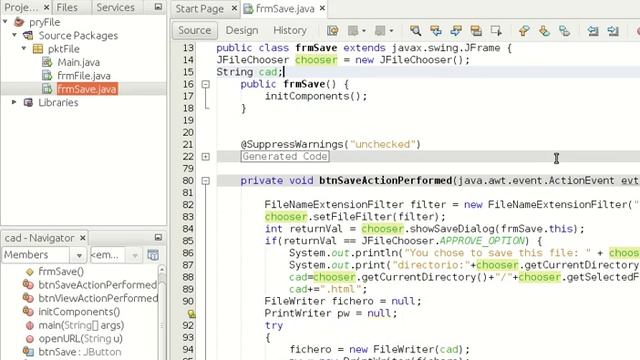Select frmSave.java editor tab
Viewport: 640px width, 360px height.
click(285, 9)
